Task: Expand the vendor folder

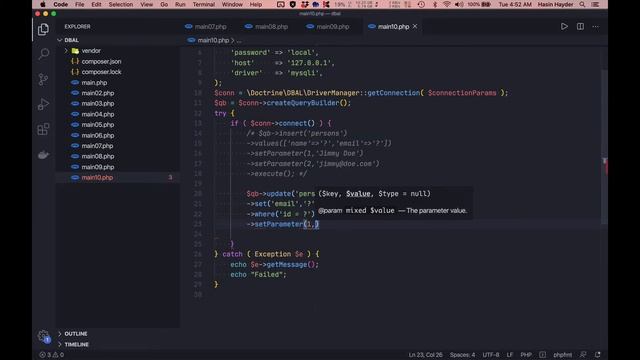Action: (x=66, y=51)
